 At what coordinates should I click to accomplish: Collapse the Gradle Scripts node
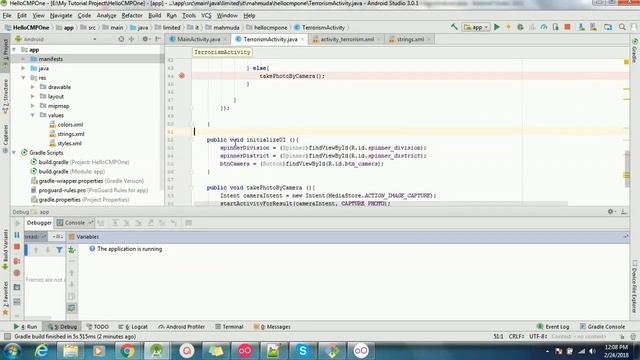(14, 153)
